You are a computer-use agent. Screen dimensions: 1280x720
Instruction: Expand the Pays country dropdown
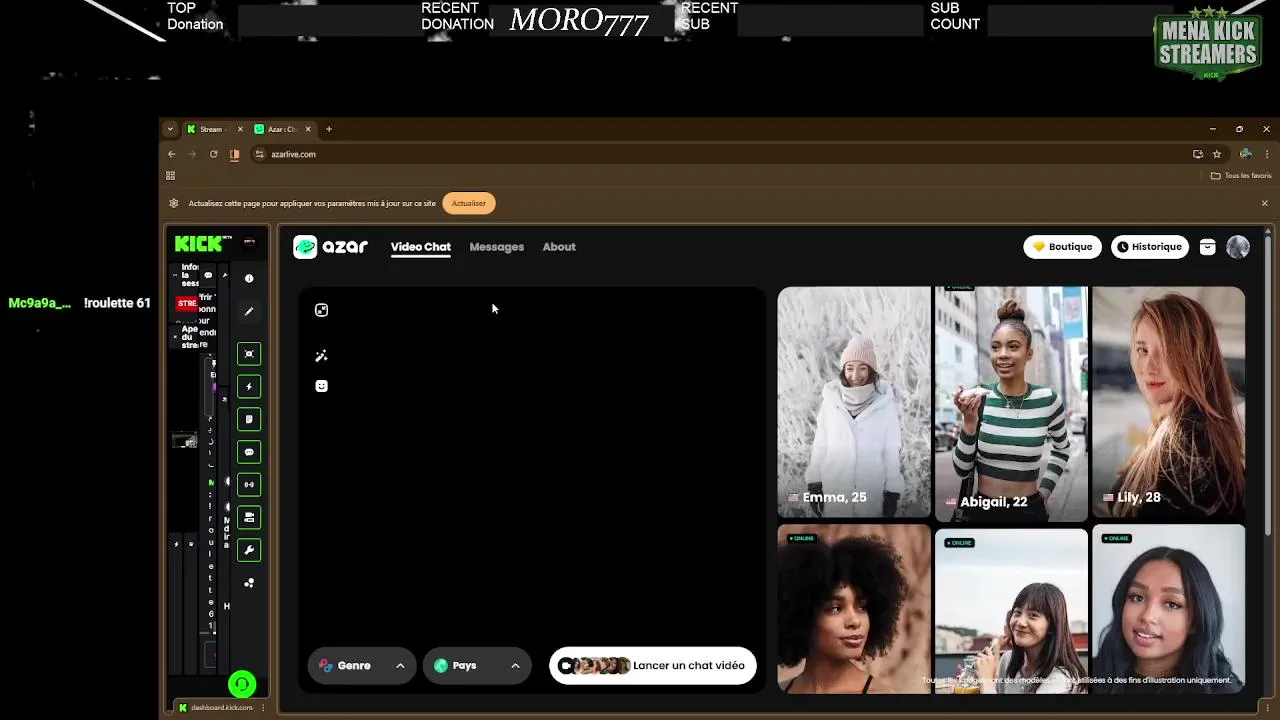[x=477, y=665]
